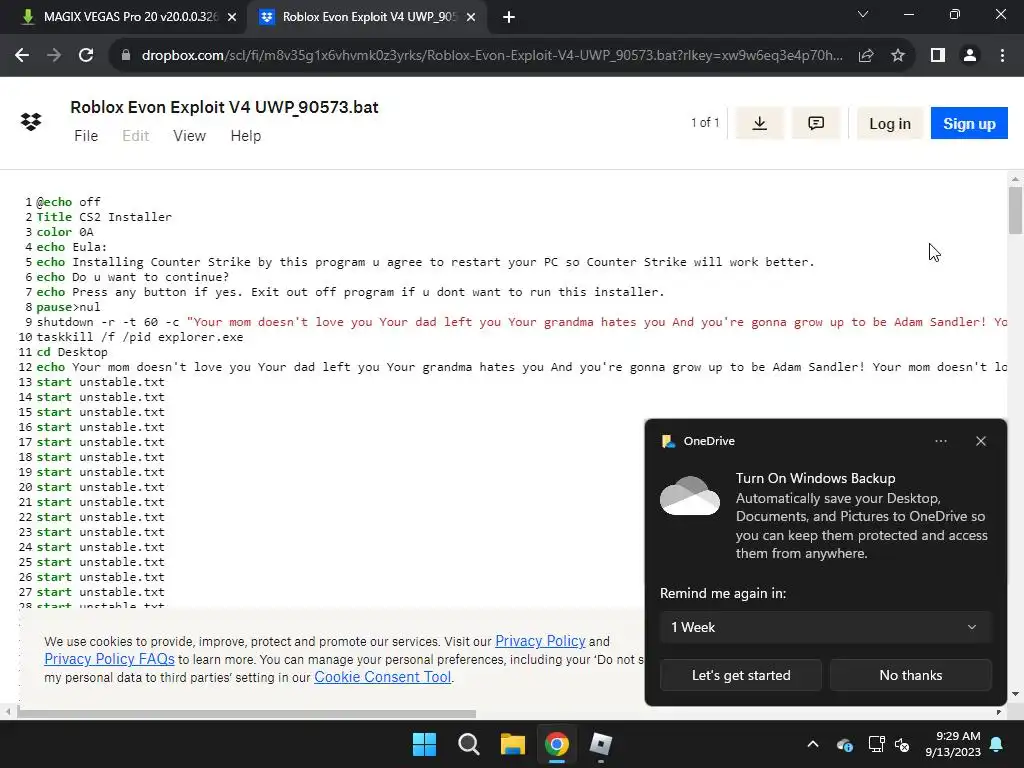Click muted volume tray icon

[x=902, y=744]
